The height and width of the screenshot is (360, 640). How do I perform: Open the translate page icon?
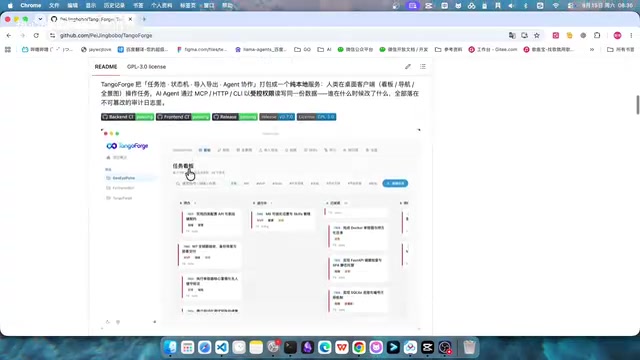[512, 36]
